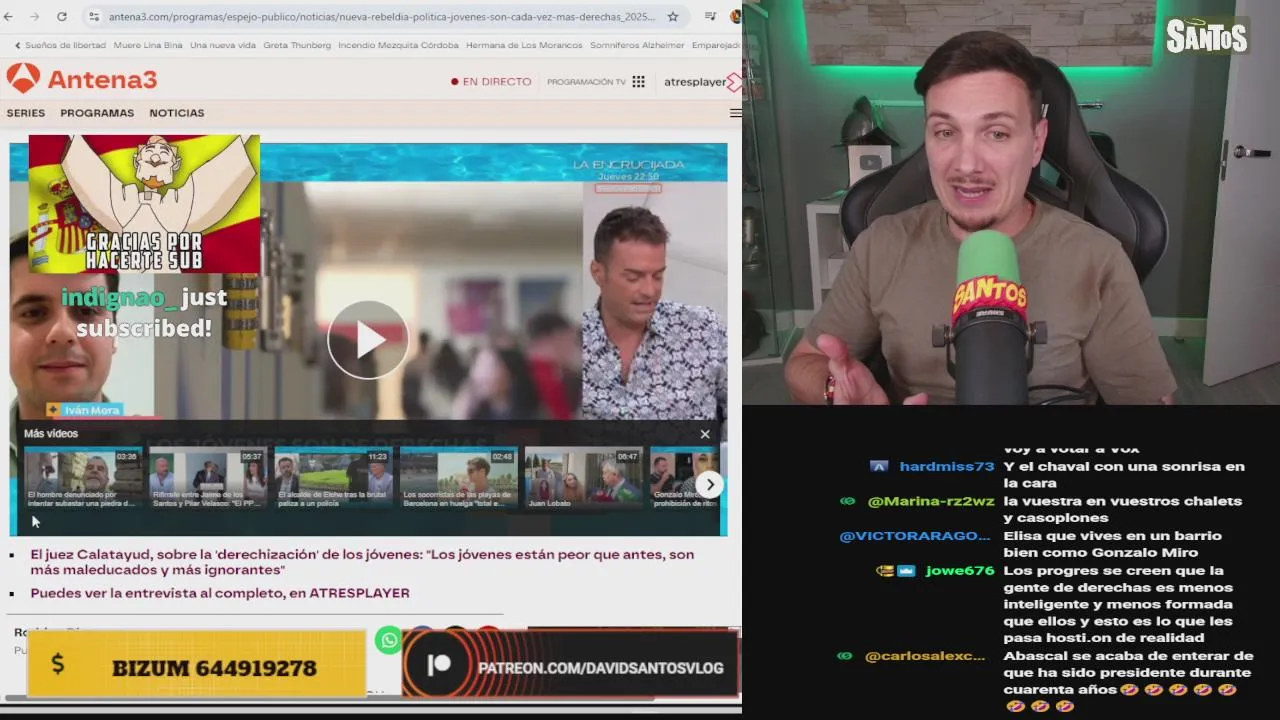Open the full interview on ATRESPLAYER link
This screenshot has height=720, width=1280.
coord(220,593)
